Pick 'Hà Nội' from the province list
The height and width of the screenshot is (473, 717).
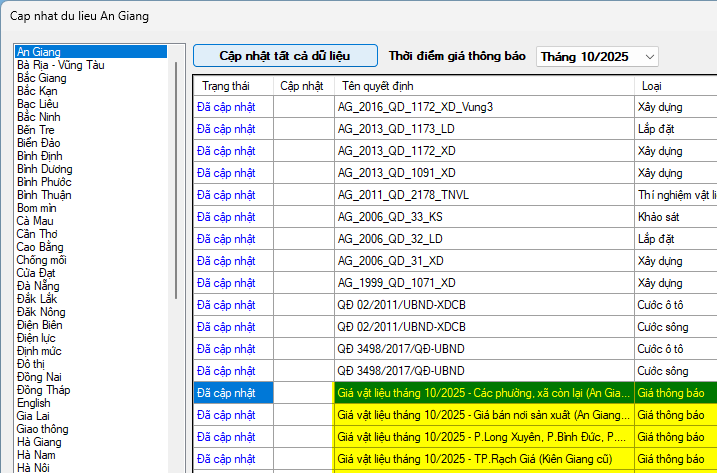click(x=34, y=468)
